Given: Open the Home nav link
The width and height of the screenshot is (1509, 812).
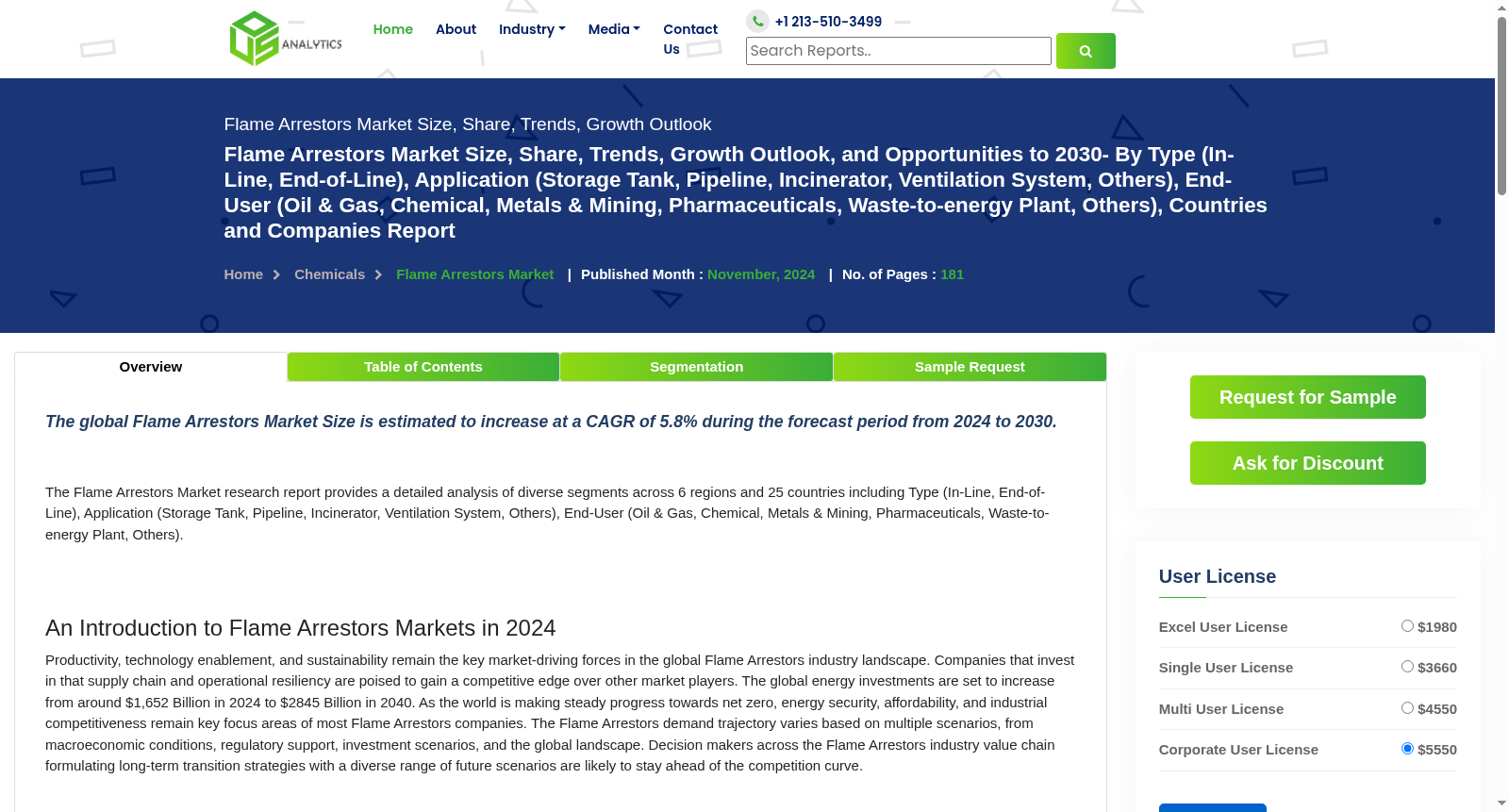Looking at the screenshot, I should (x=393, y=29).
